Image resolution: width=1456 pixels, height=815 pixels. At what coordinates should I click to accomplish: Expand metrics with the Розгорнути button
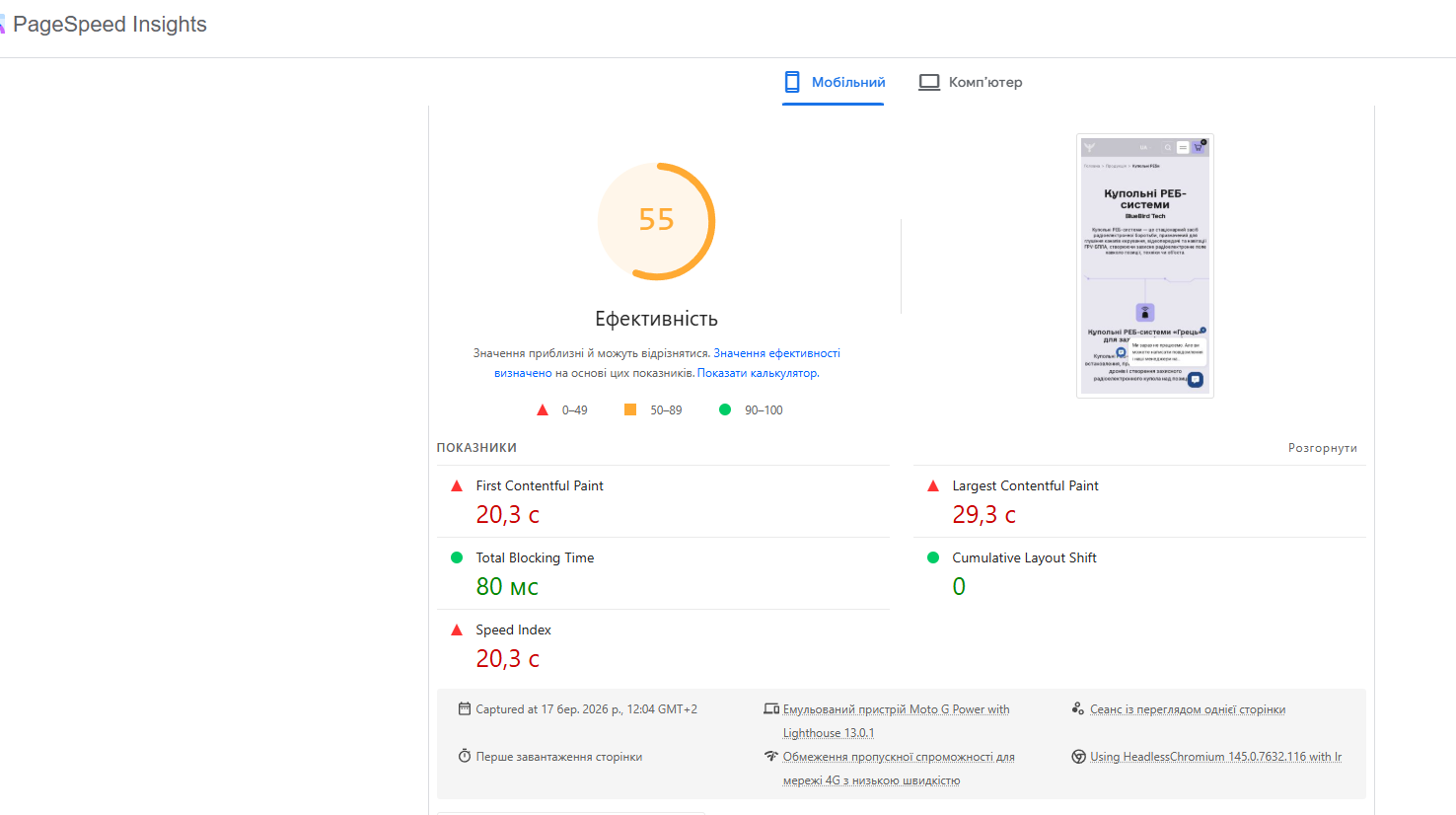tap(1323, 448)
